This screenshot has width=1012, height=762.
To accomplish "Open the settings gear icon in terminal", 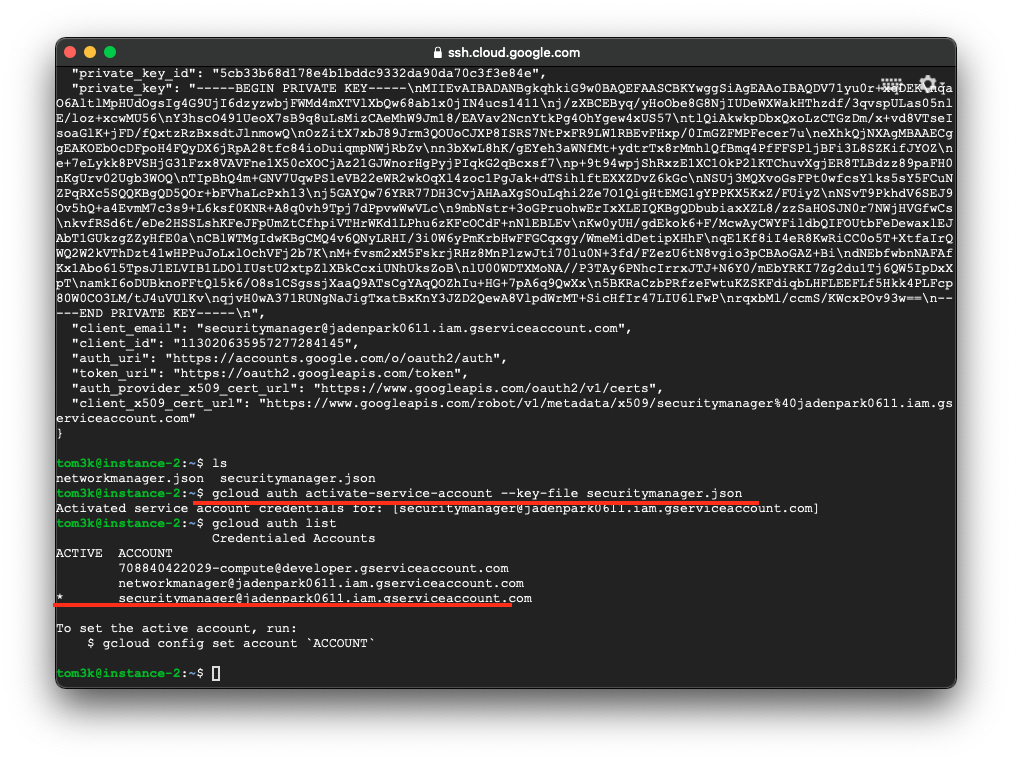I will (928, 85).
